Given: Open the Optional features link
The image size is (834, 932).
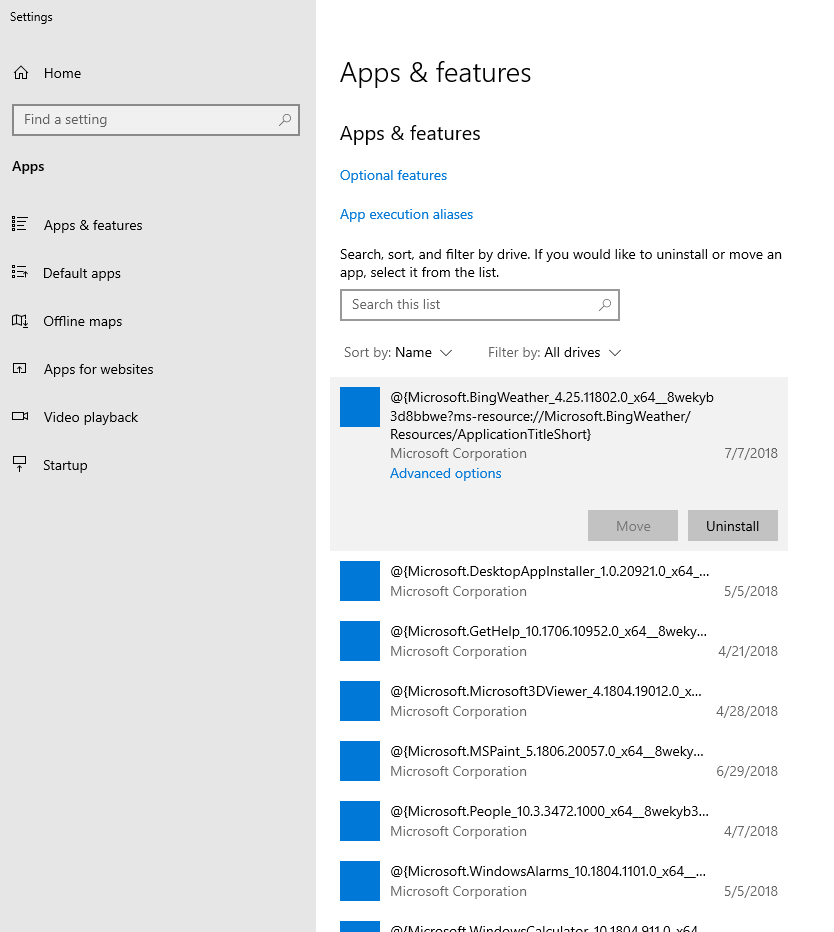Looking at the screenshot, I should coord(393,175).
